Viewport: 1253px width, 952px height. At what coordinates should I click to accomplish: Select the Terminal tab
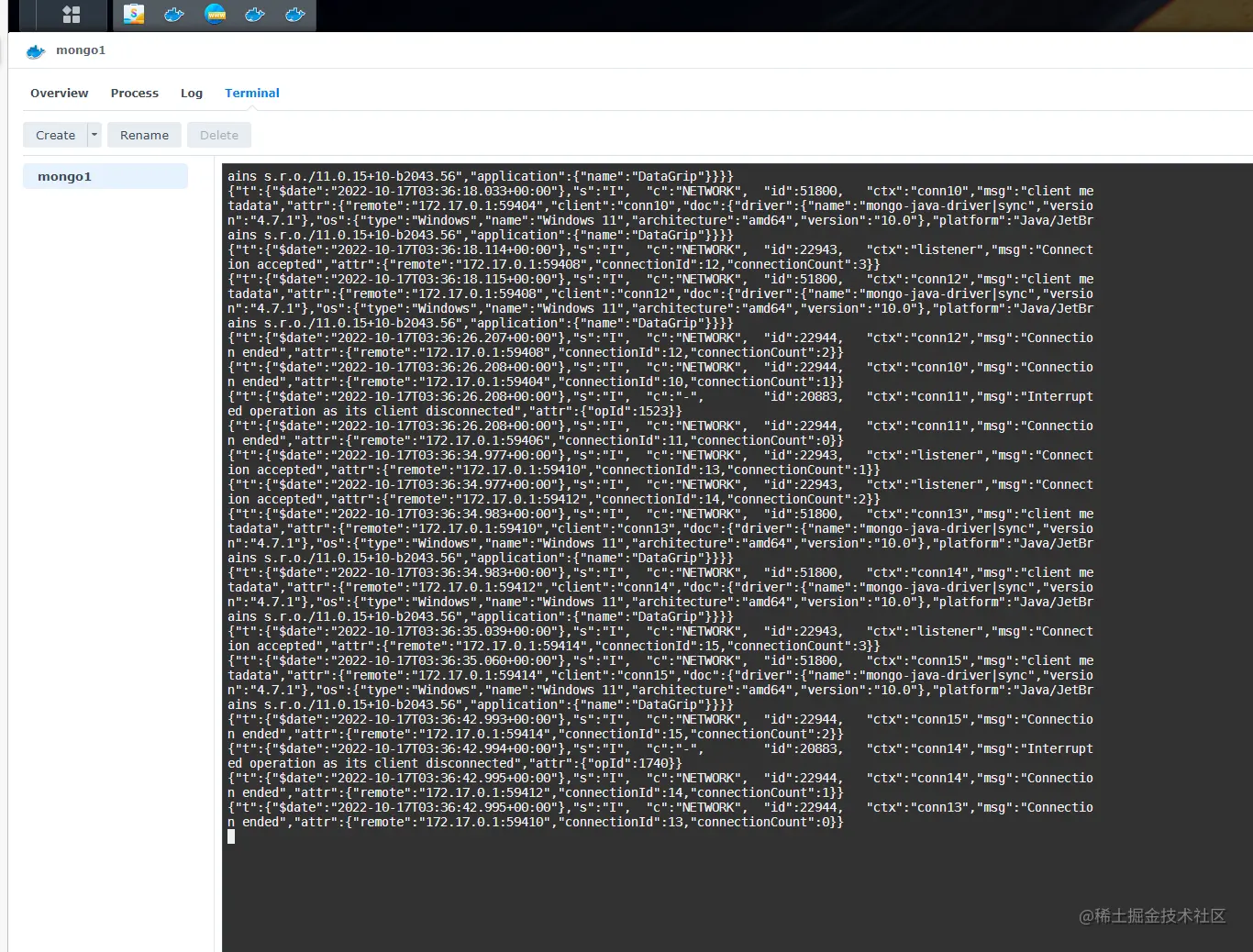click(x=252, y=93)
